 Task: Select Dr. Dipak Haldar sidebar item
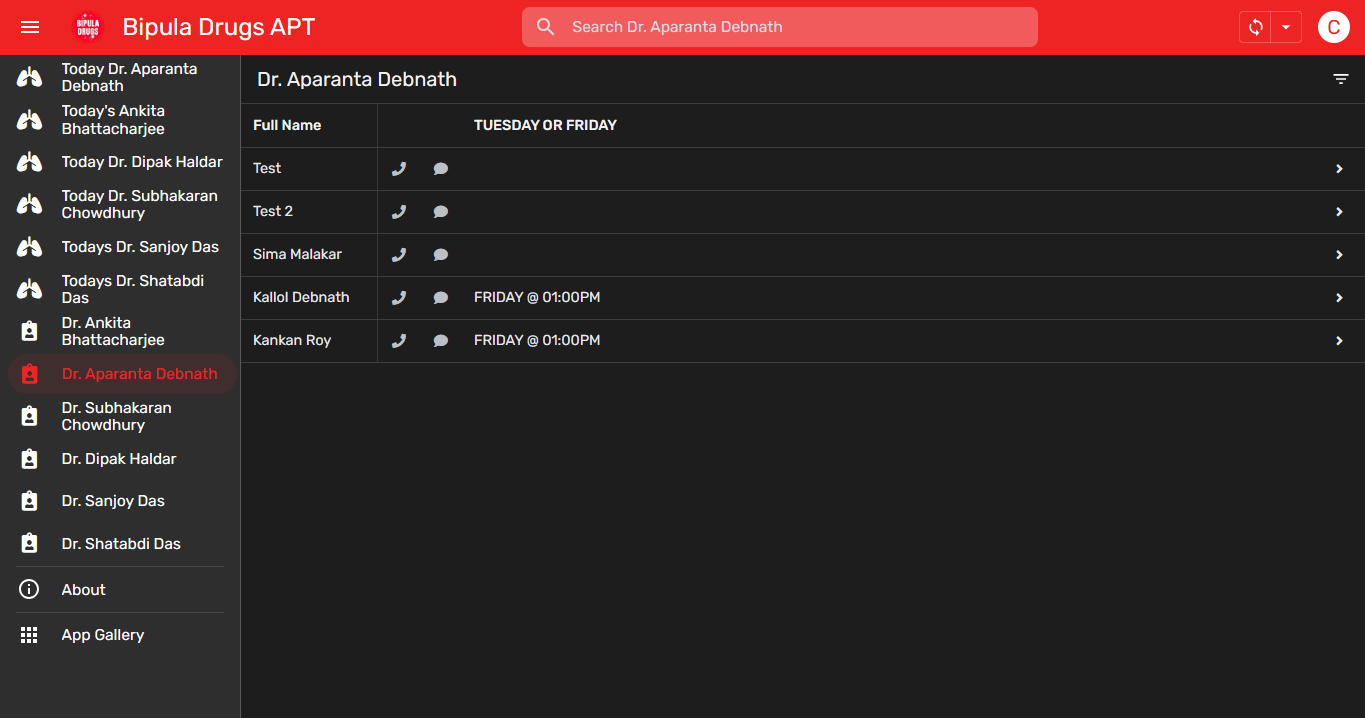(120, 459)
